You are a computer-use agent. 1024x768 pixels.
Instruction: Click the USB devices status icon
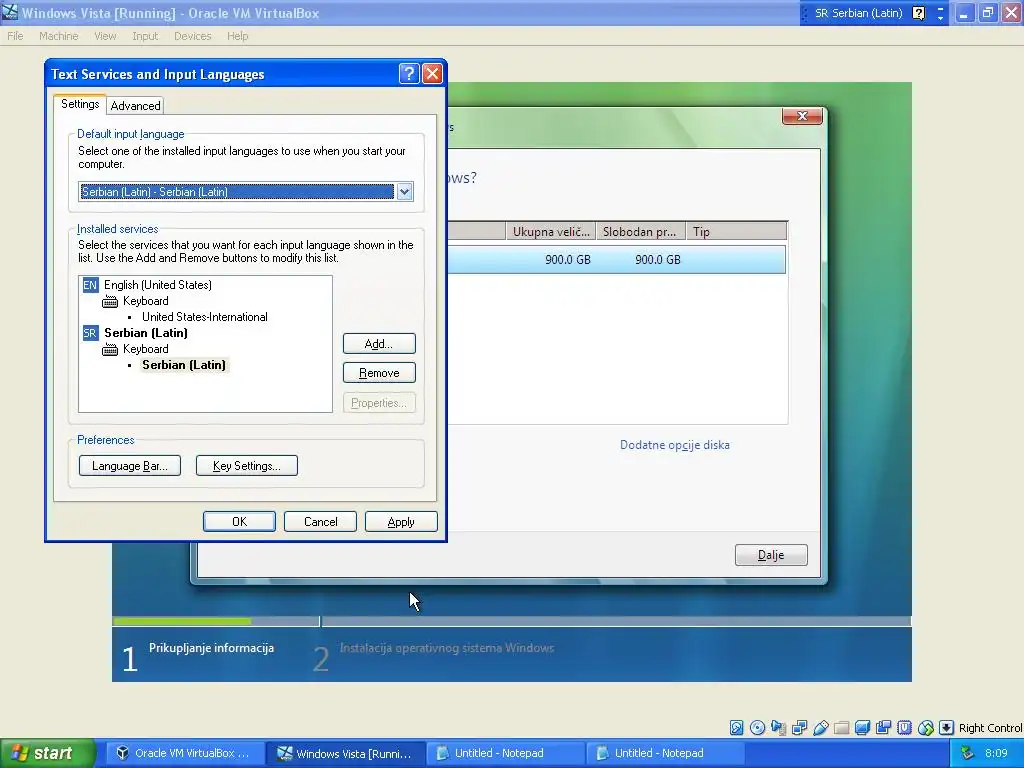821,728
